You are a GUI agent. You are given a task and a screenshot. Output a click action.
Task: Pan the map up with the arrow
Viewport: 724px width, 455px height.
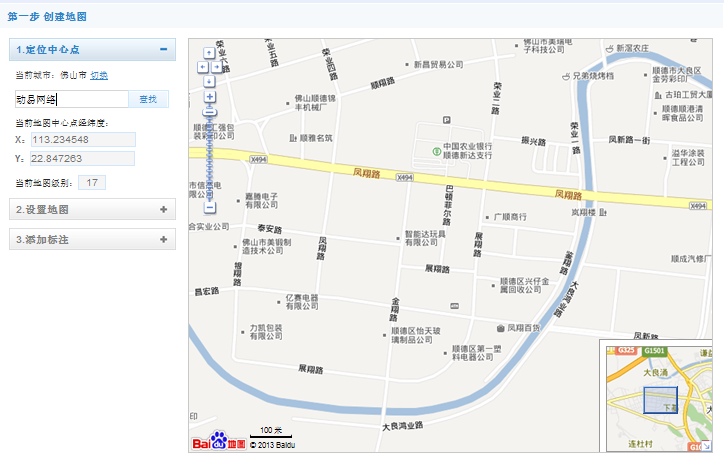click(209, 53)
